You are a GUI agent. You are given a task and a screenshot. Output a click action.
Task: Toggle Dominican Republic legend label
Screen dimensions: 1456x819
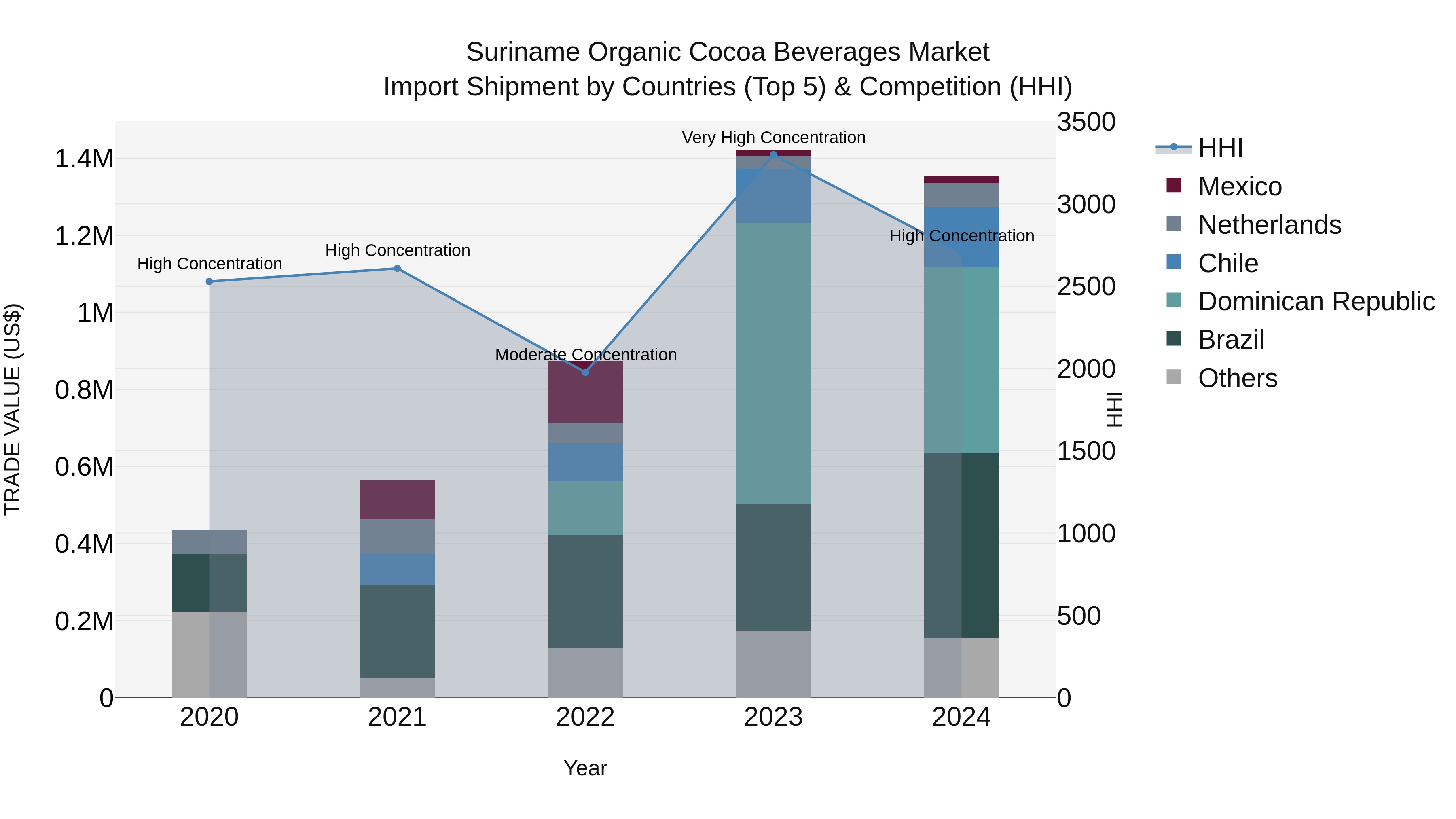[1316, 301]
